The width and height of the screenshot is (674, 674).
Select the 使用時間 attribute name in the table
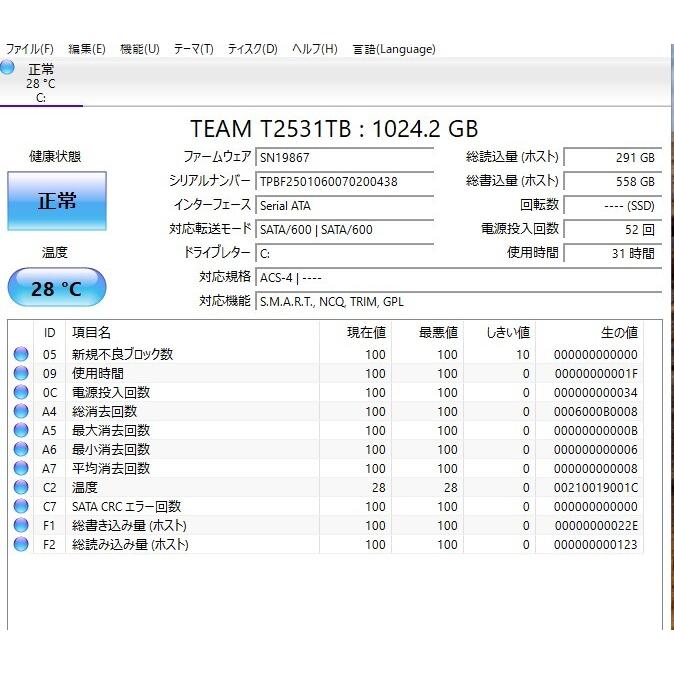click(98, 373)
